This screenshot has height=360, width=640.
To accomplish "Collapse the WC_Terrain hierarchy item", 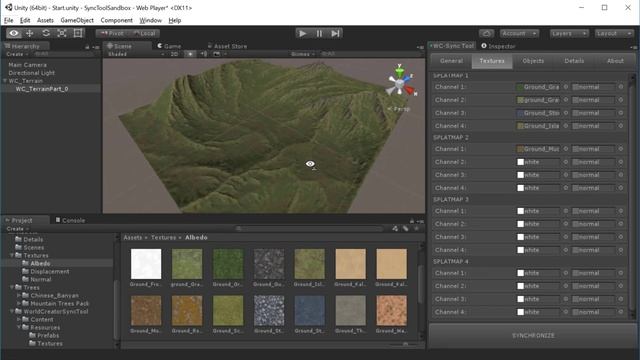I will 4,81.
